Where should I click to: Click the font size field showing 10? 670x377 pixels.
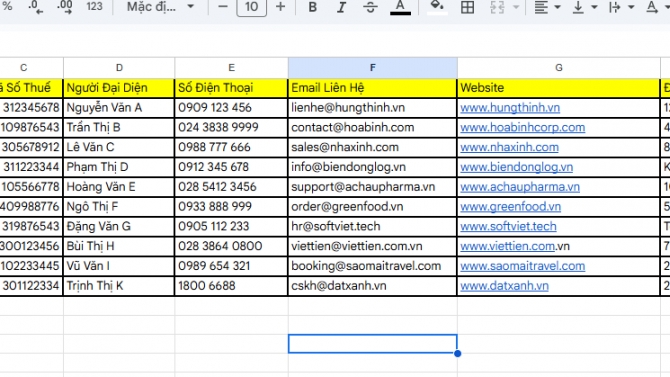(x=251, y=6)
